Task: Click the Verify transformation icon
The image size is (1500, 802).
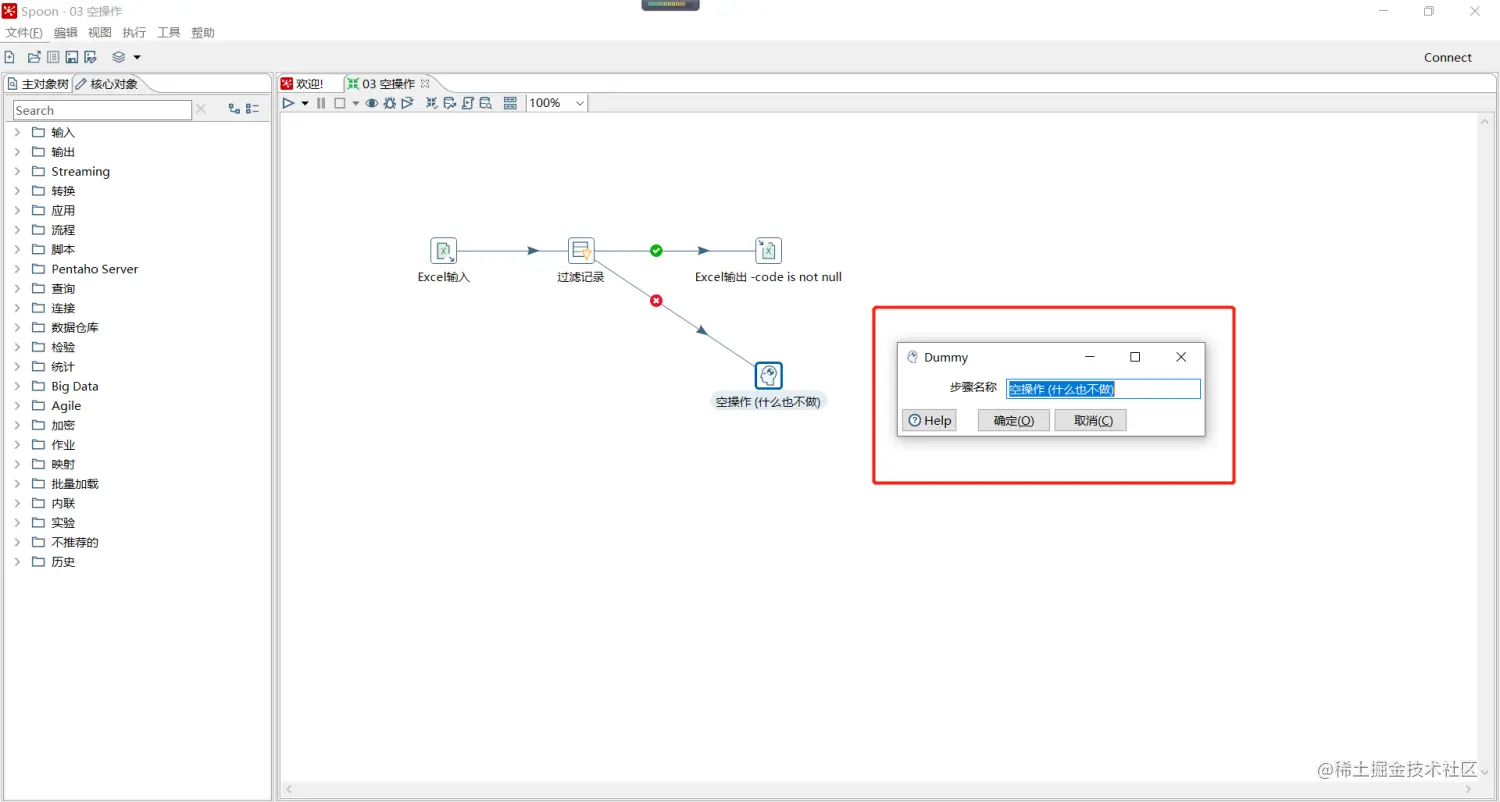Action: pyautogui.click(x=432, y=103)
